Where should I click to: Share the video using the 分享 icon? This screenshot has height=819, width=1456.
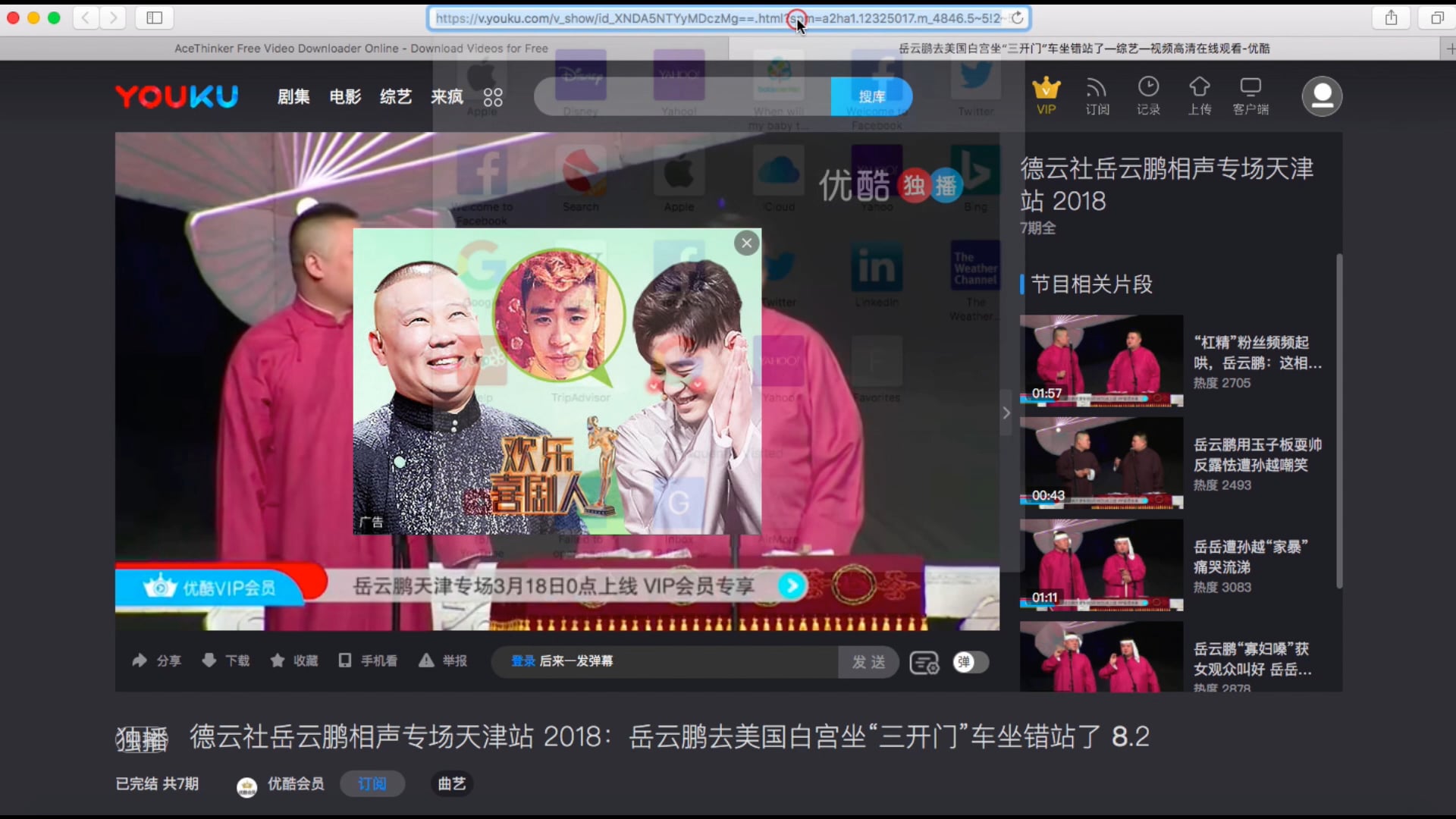155,661
